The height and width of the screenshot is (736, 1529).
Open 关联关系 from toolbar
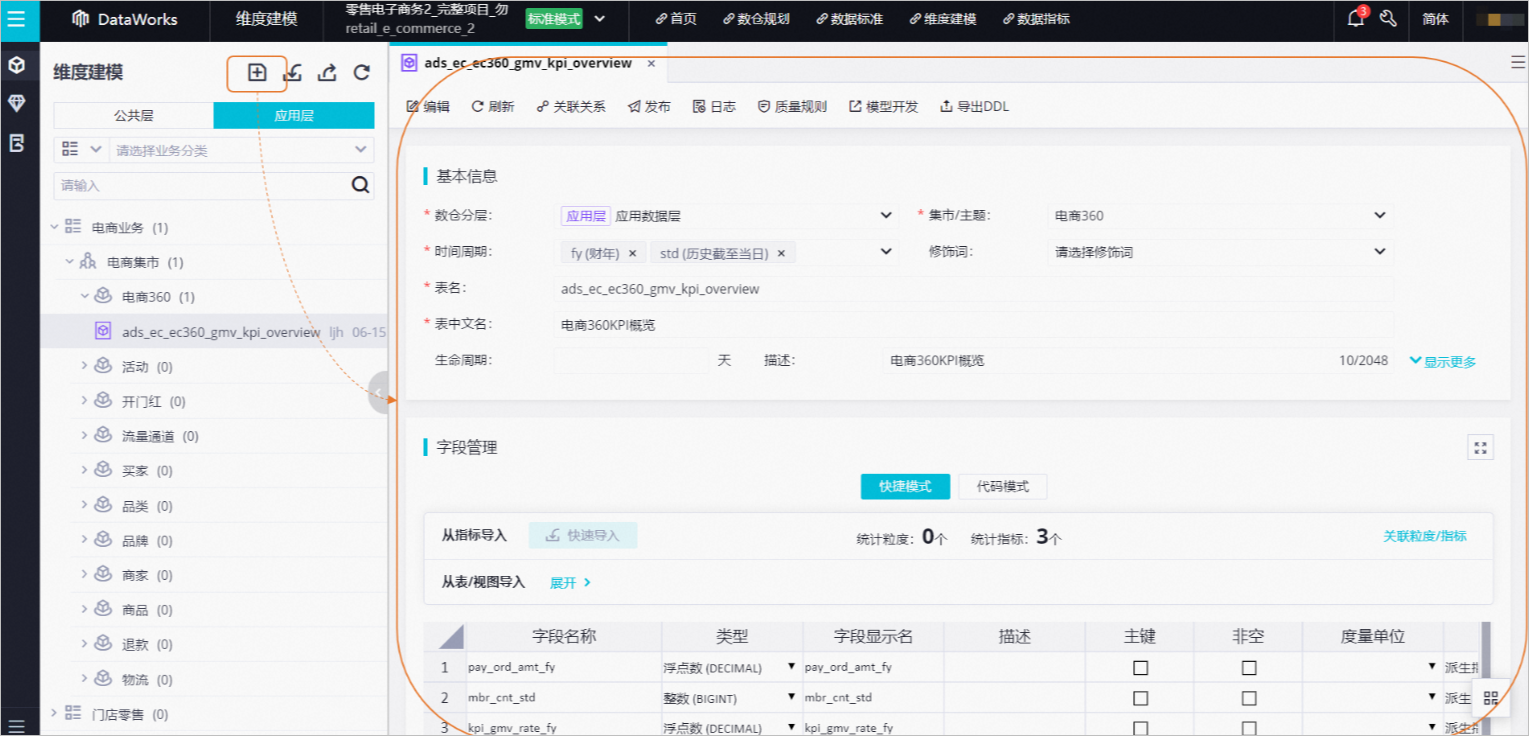[x=571, y=106]
